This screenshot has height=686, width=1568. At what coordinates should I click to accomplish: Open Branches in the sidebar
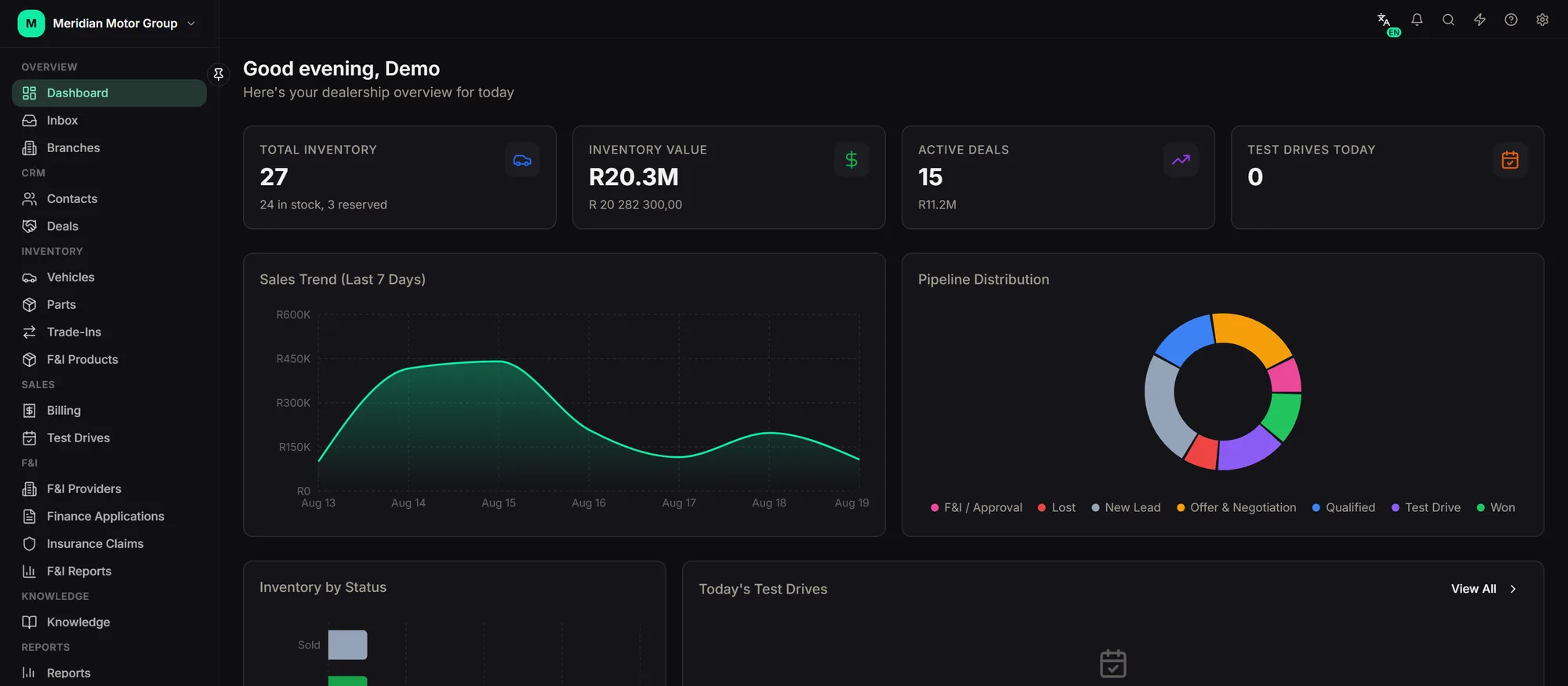pyautogui.click(x=109, y=147)
